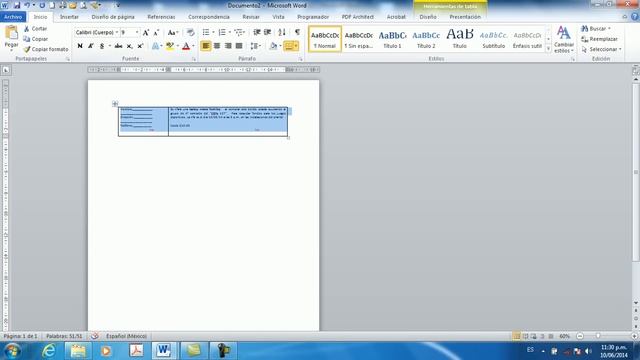The width and height of the screenshot is (640, 360).
Task: Decrease font size with shrink-font icon
Action: click(x=156, y=33)
